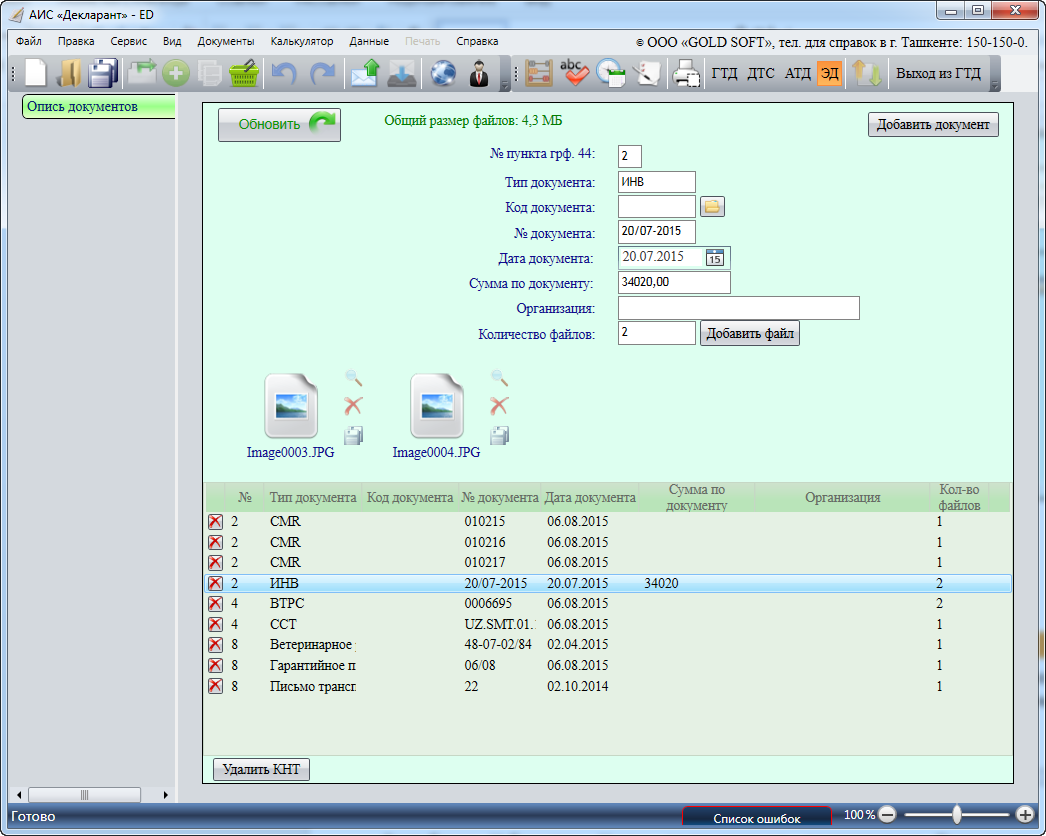1046x836 pixels.
Task: Browse document code with folder icon
Action: point(712,207)
